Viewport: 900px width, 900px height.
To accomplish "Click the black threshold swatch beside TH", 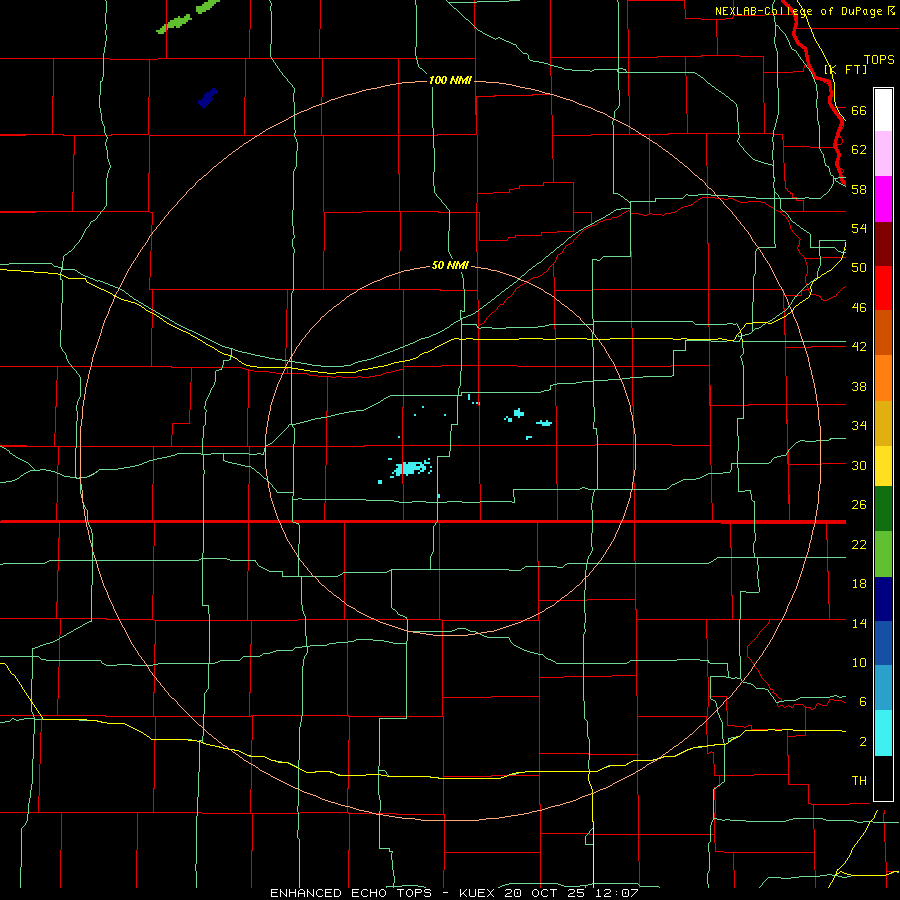I will (883, 778).
